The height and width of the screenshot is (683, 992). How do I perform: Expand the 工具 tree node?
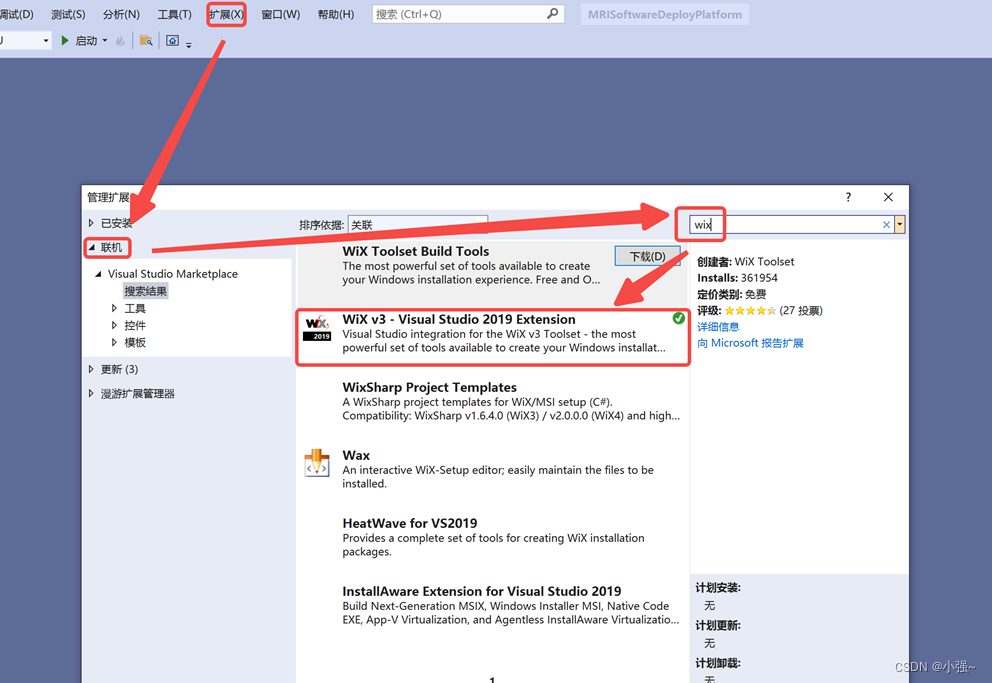pyautogui.click(x=115, y=308)
